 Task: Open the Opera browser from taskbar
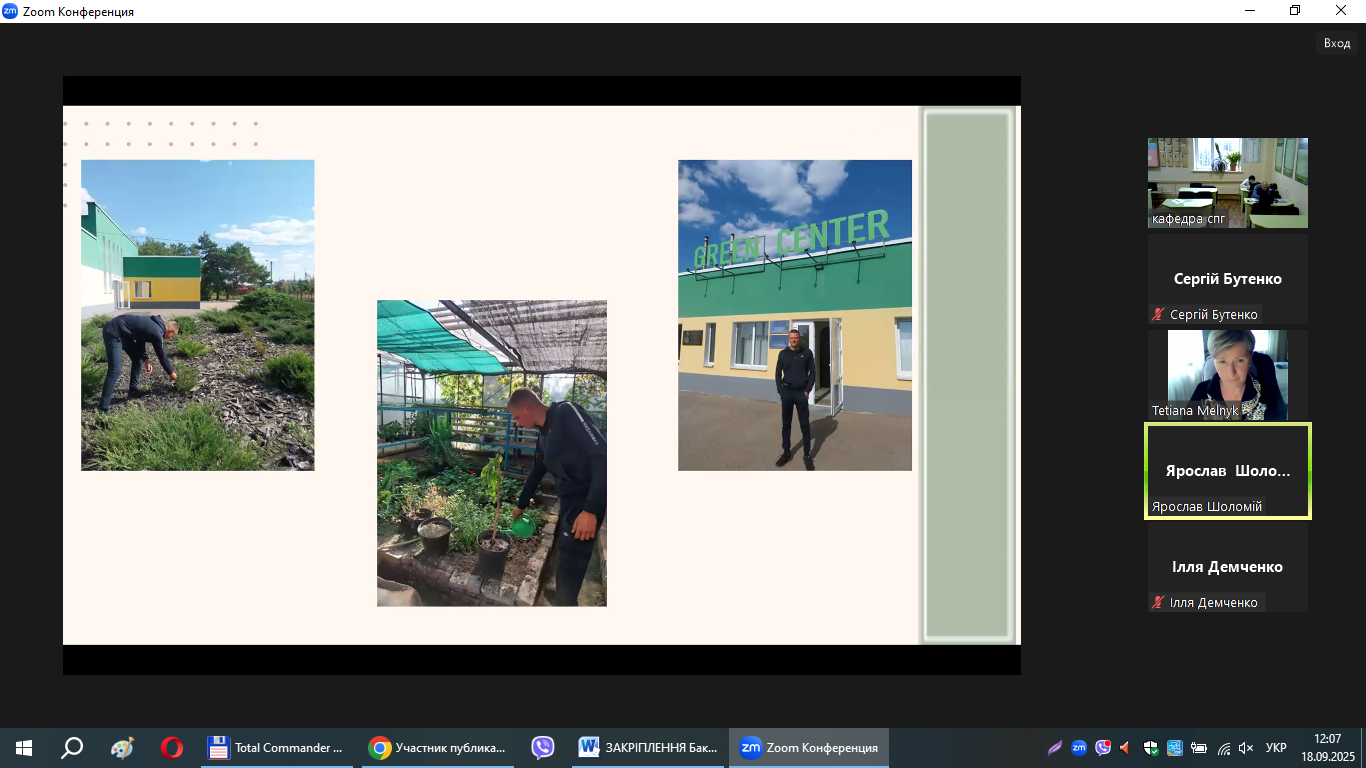(172, 748)
